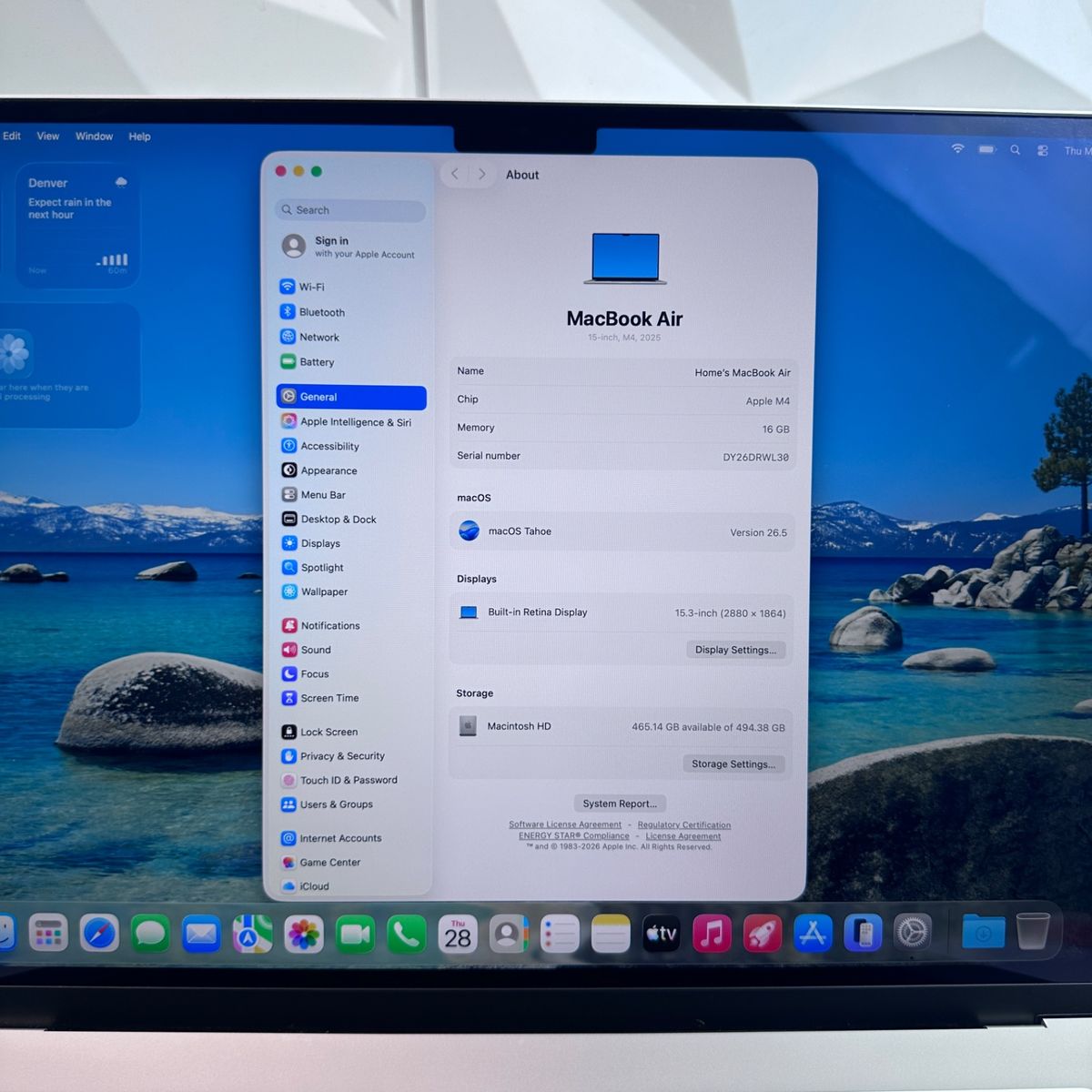Open the Denver weather widget
This screenshot has height=1092, width=1092.
pyautogui.click(x=77, y=226)
